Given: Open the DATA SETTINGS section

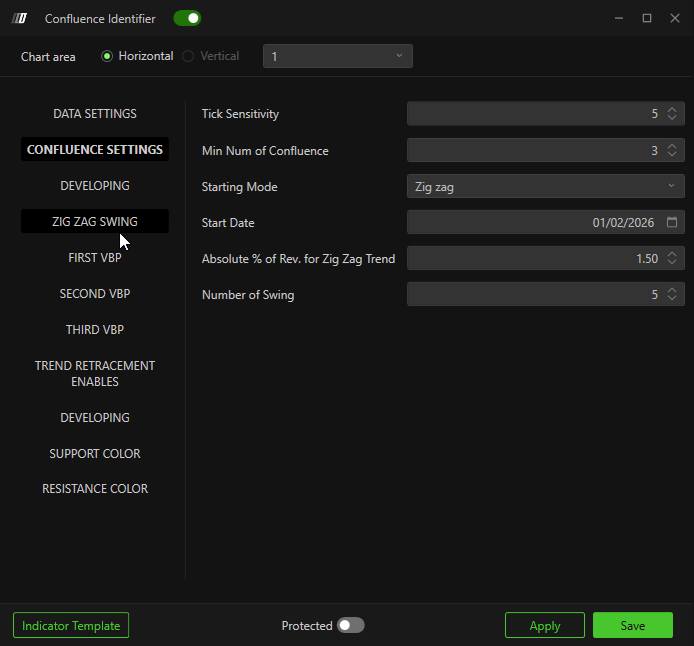Looking at the screenshot, I should (95, 114).
